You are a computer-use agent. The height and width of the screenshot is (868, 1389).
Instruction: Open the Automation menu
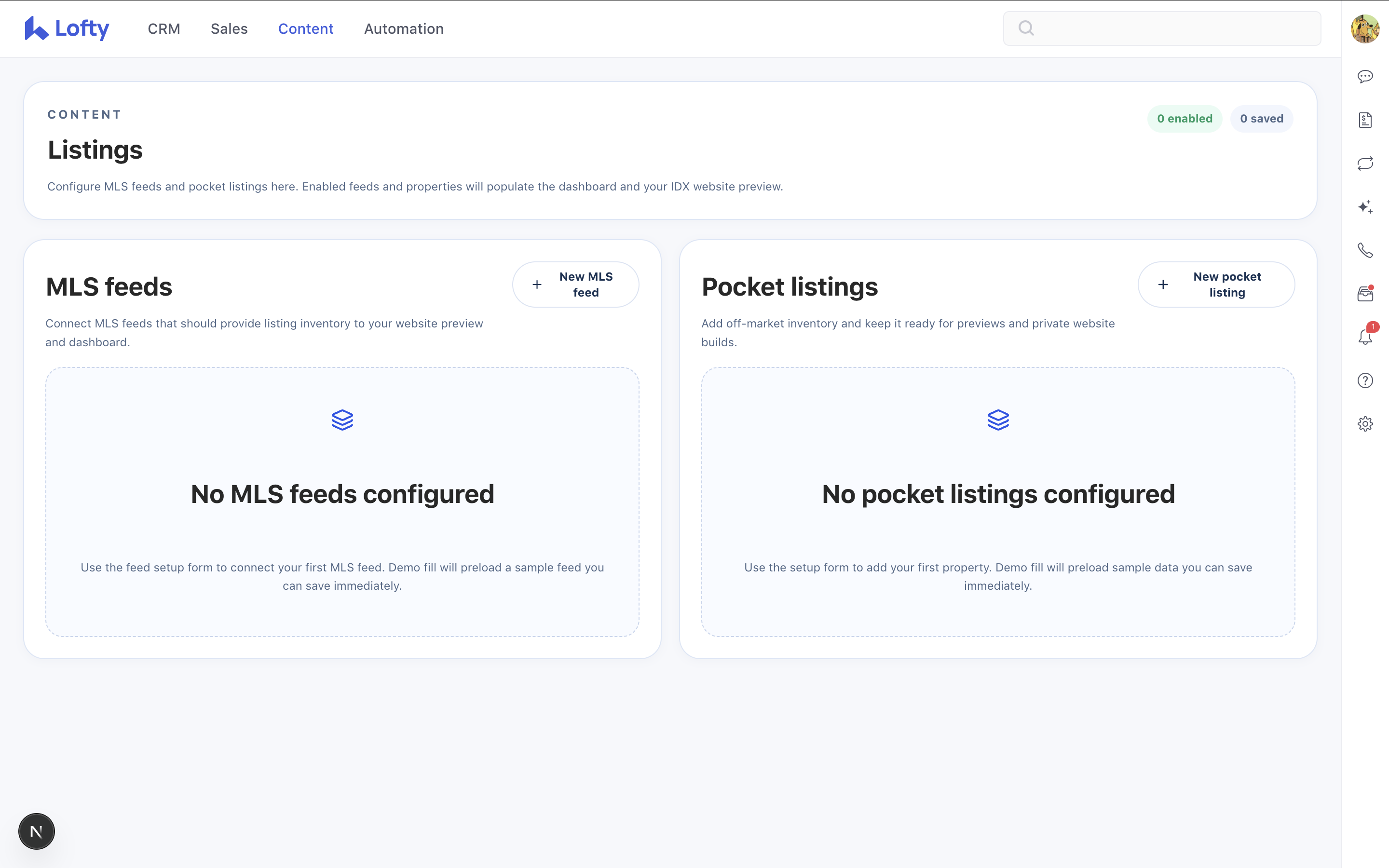[404, 29]
